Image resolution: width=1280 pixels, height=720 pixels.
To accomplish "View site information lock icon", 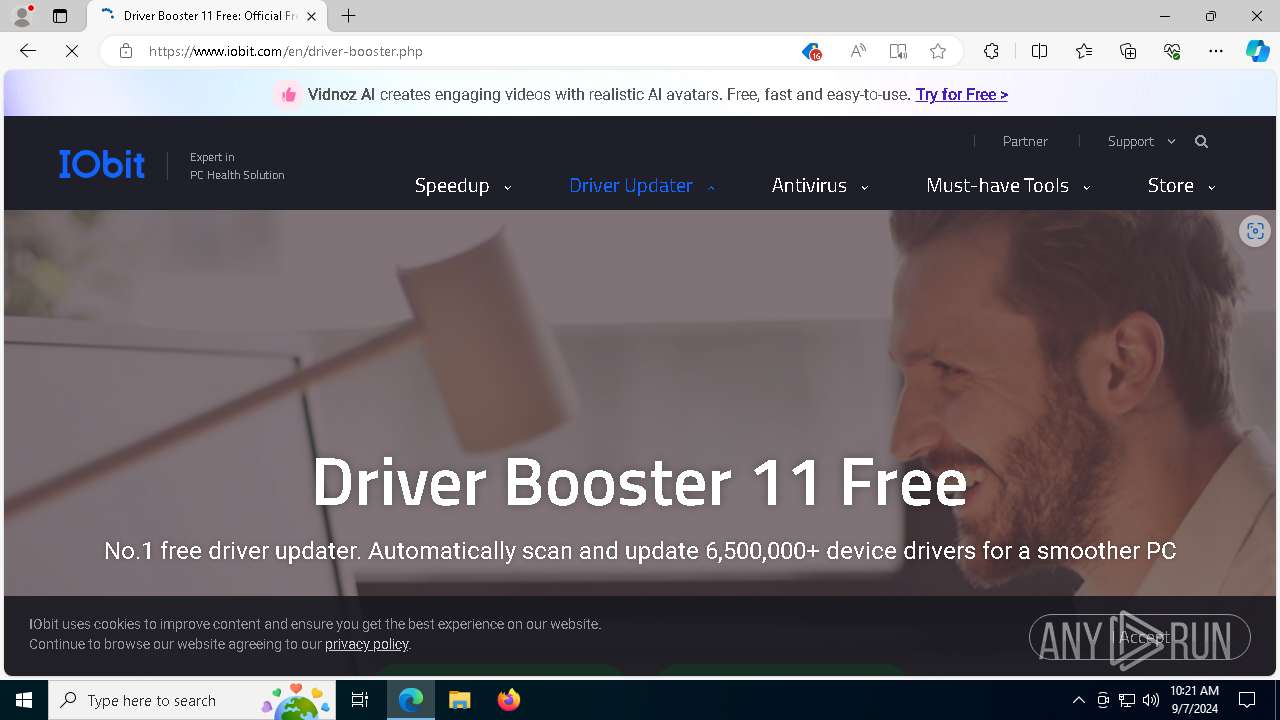I will (x=126, y=51).
